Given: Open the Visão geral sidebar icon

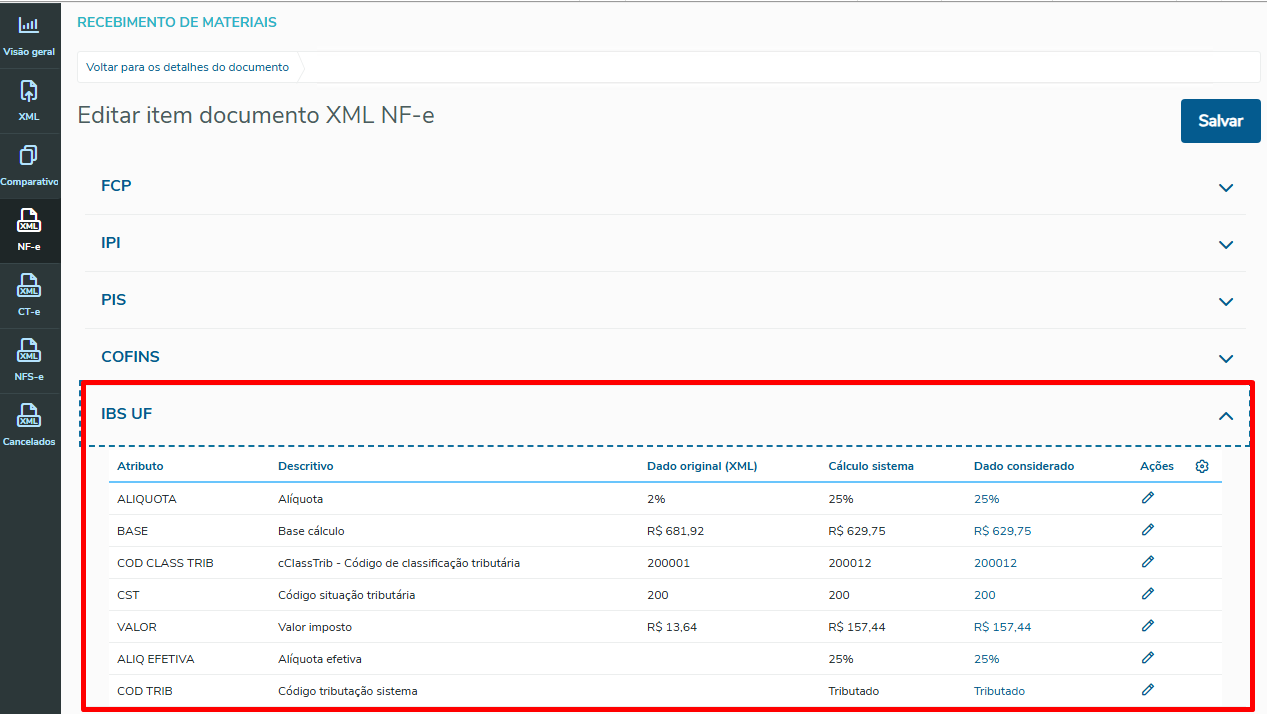Looking at the screenshot, I should point(29,35).
